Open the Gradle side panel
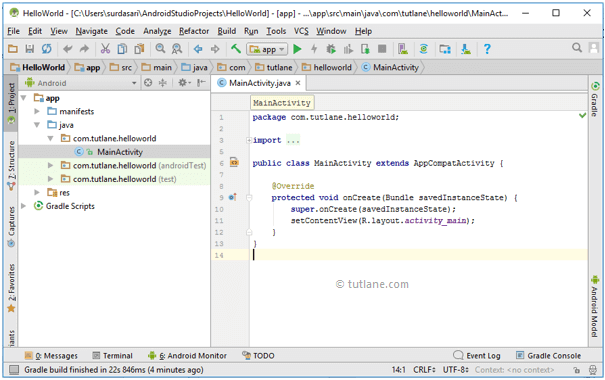Viewport: 605px width, 380px height. coord(595,99)
